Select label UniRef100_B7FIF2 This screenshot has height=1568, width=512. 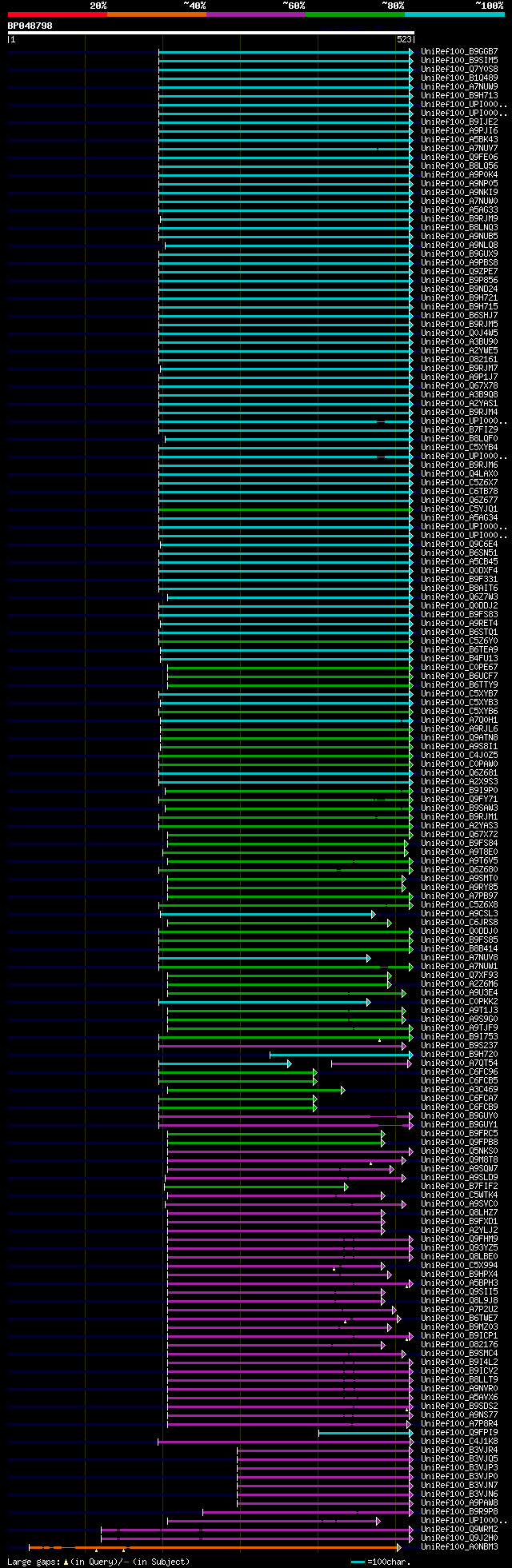(459, 1186)
